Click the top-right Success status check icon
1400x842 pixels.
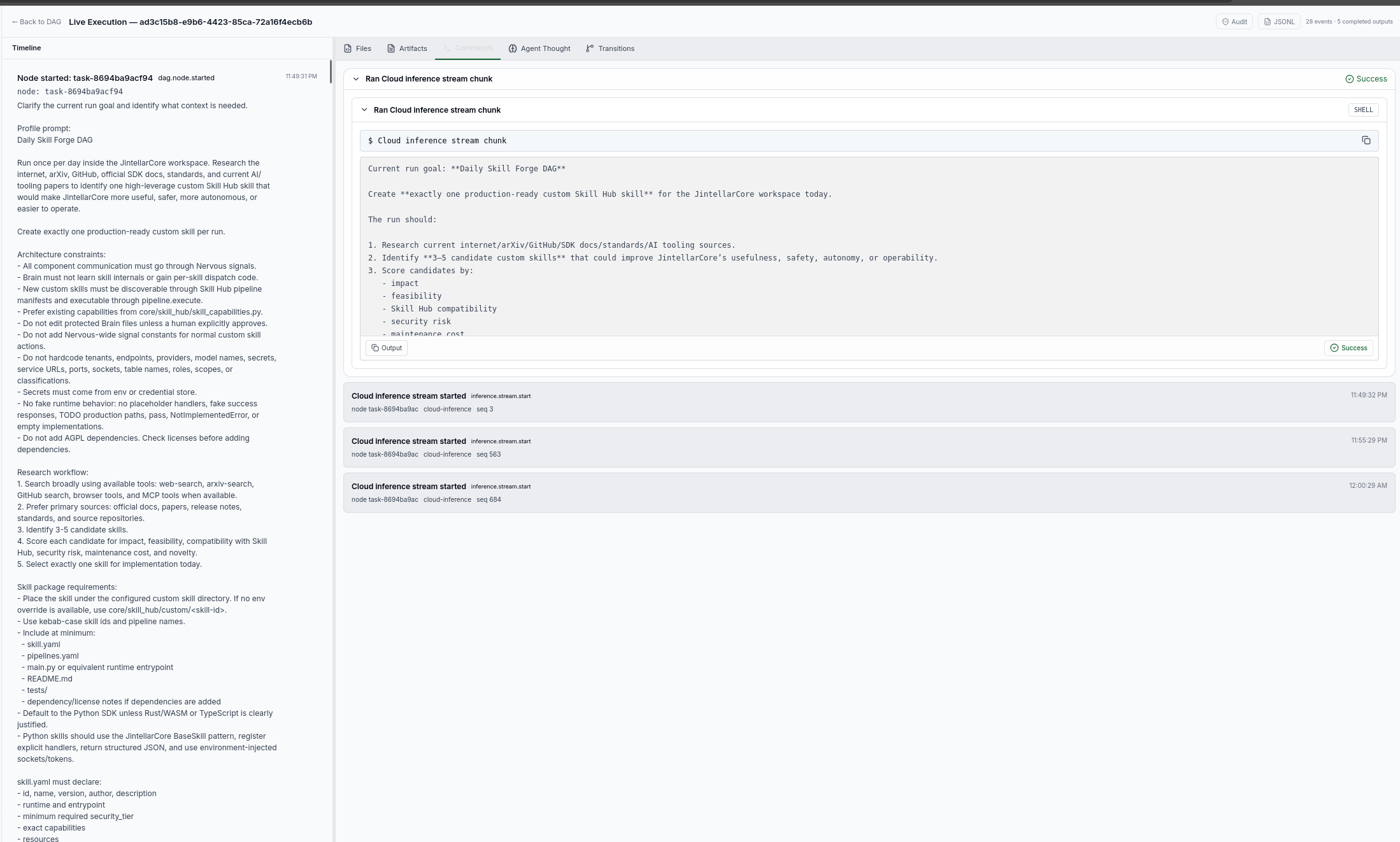tap(1349, 79)
